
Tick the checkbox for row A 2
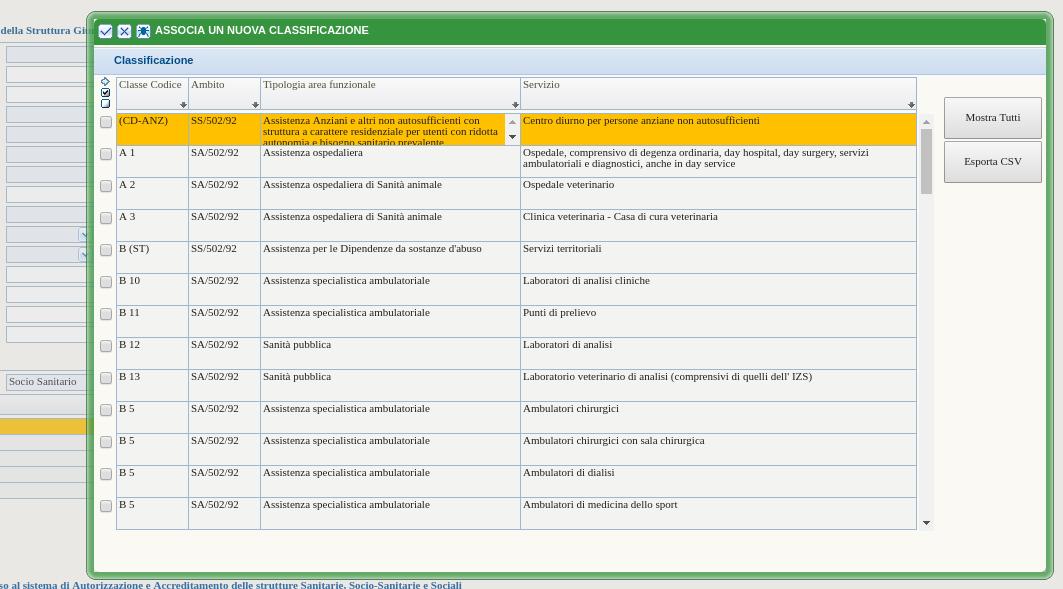coord(106,186)
